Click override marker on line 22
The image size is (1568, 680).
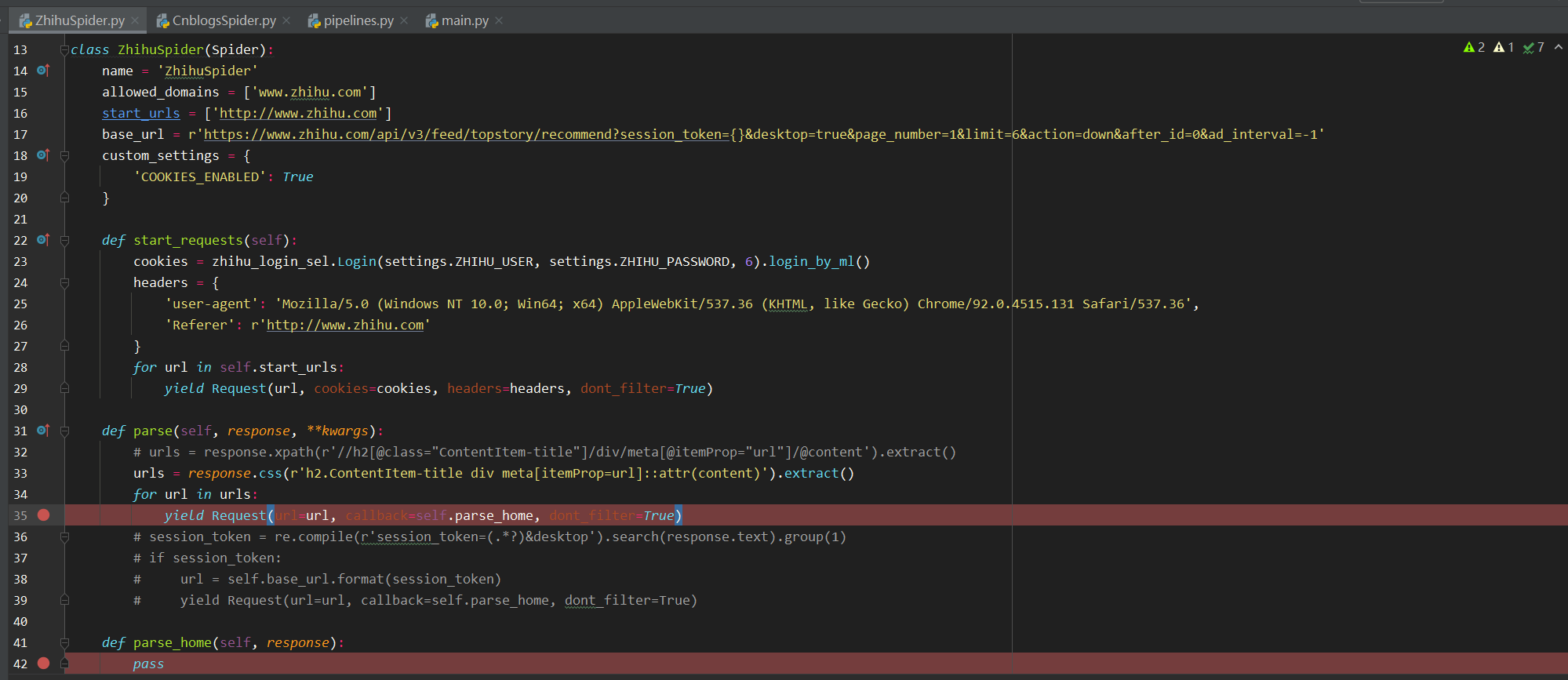(x=43, y=240)
